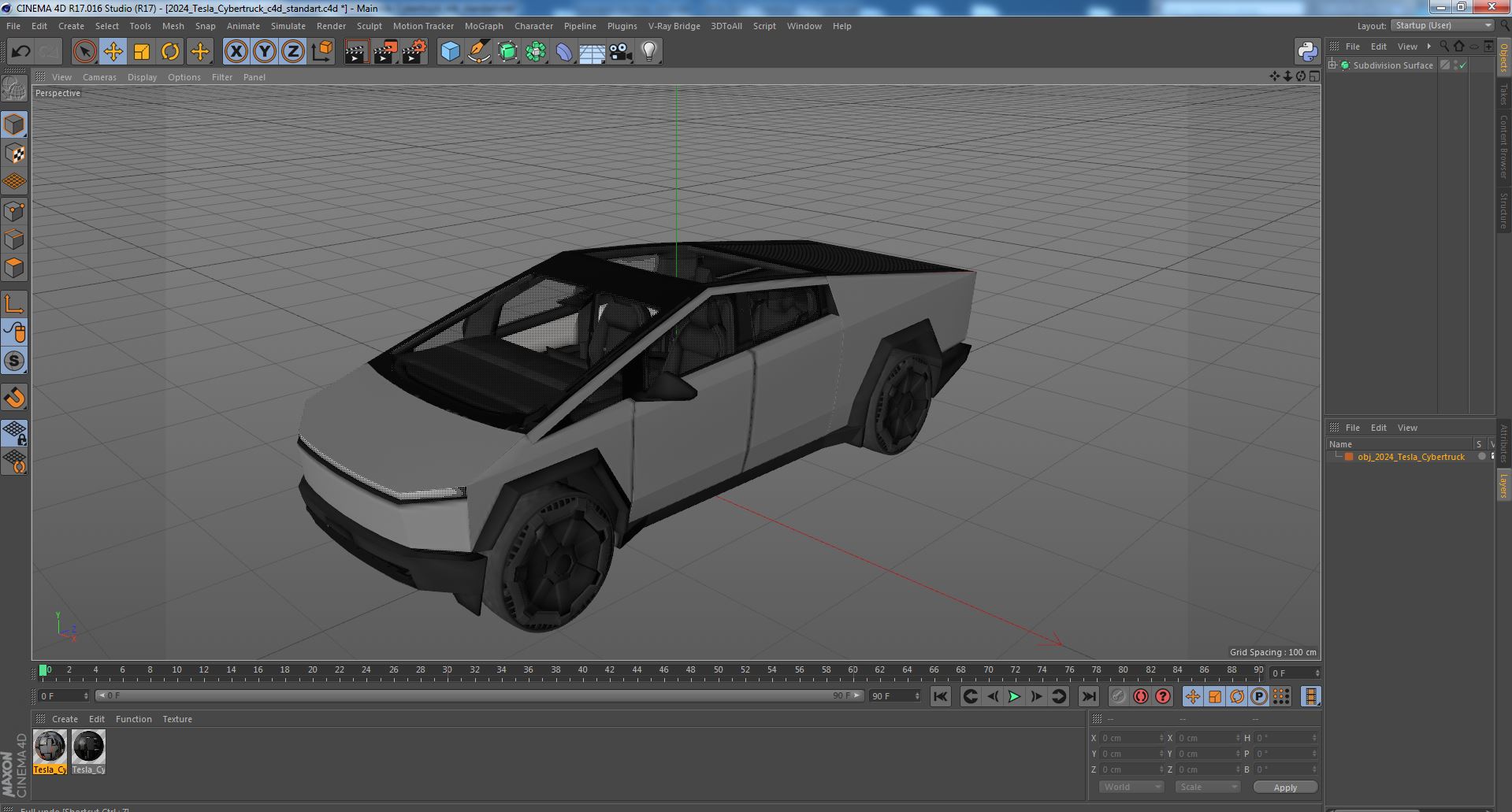Toggle the magnet workplane icon
1512x812 pixels.
tap(14, 398)
